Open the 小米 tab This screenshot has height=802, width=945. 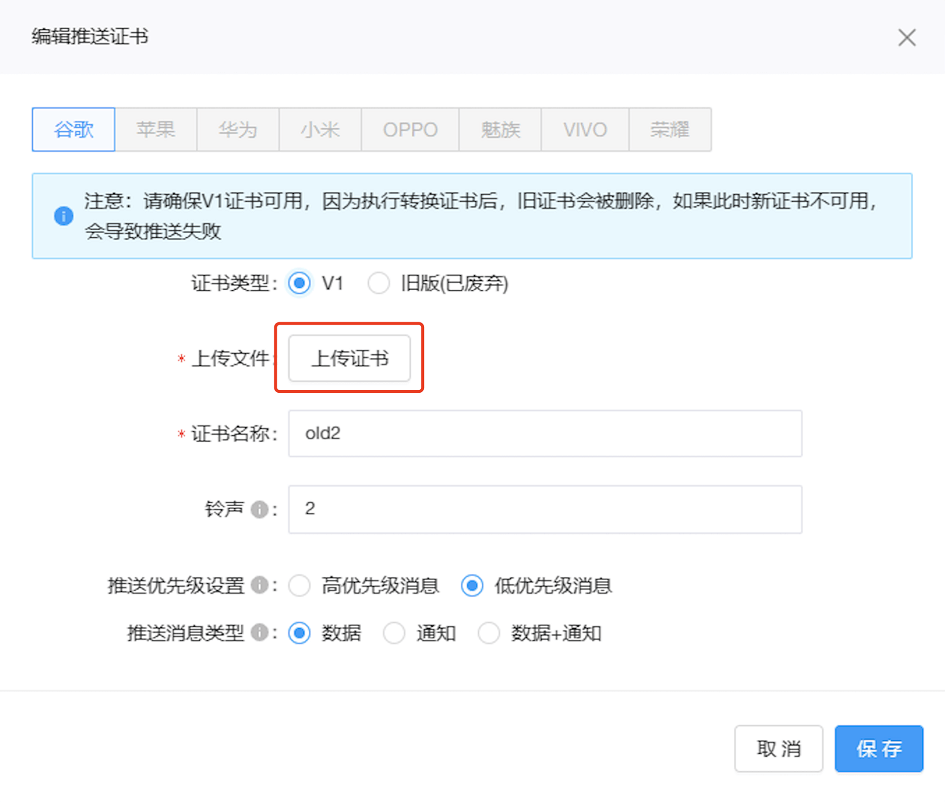320,130
